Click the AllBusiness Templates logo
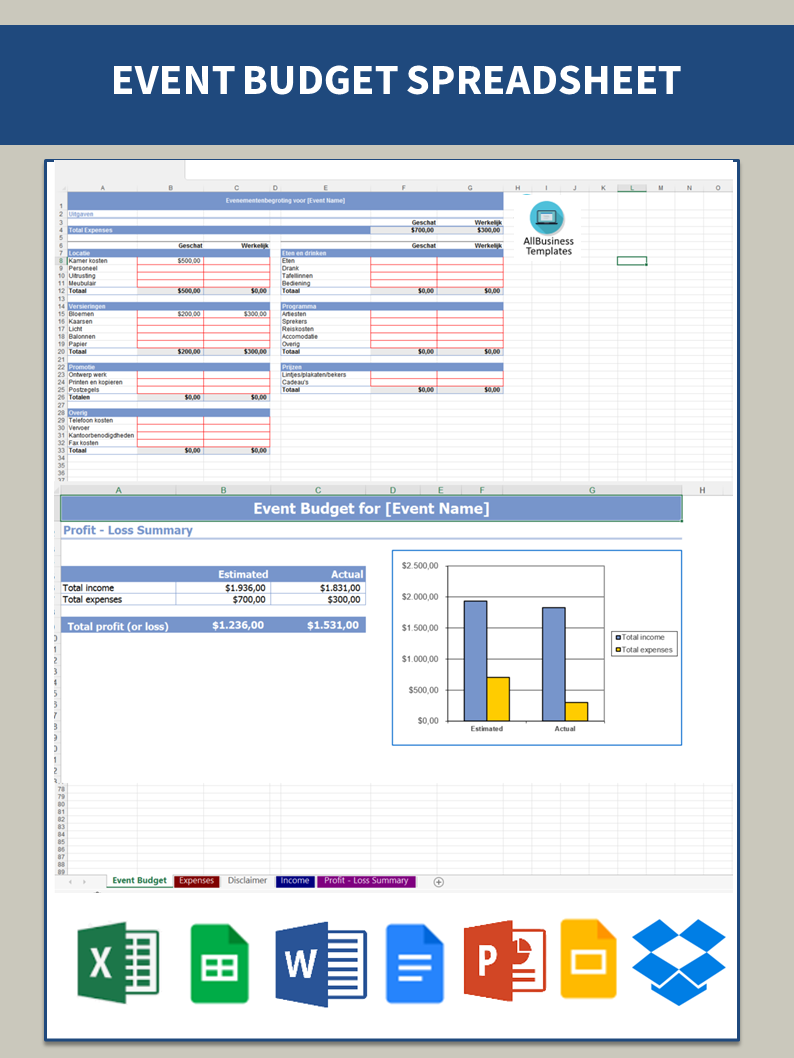Screen dimensions: 794x1058 click(548, 229)
